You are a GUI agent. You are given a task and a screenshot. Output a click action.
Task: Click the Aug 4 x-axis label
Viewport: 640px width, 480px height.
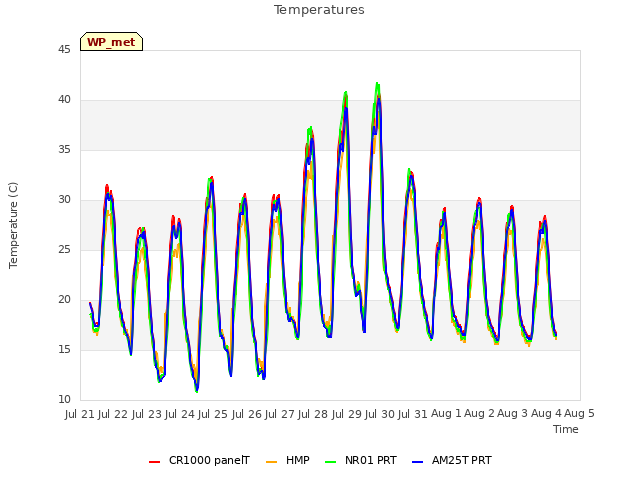546,414
